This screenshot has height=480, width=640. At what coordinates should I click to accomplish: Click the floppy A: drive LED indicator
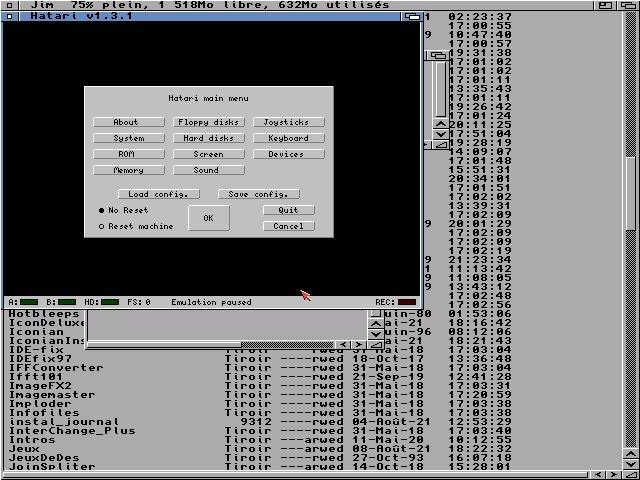tap(29, 302)
